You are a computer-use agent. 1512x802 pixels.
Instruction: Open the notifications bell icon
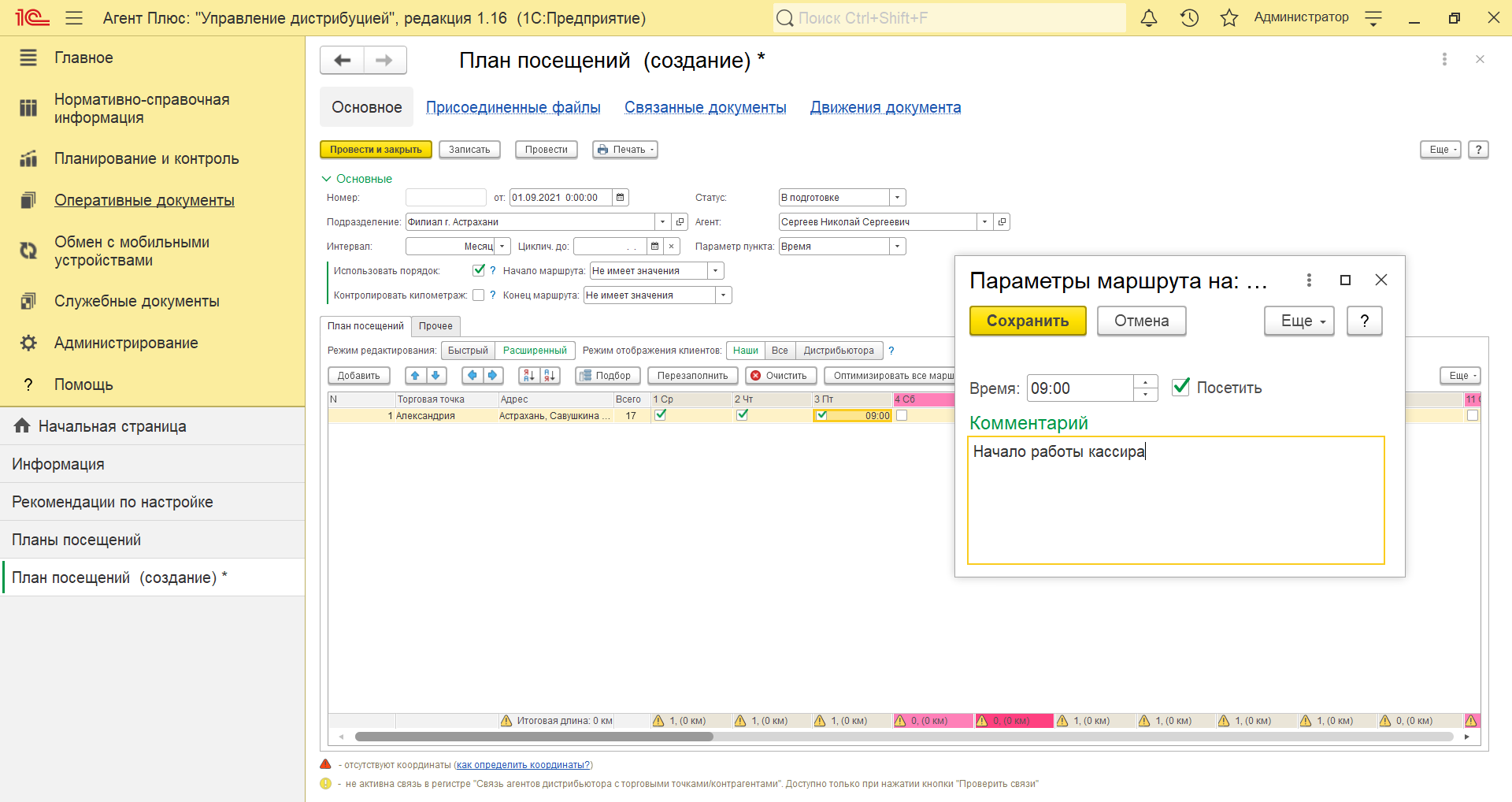(1149, 17)
